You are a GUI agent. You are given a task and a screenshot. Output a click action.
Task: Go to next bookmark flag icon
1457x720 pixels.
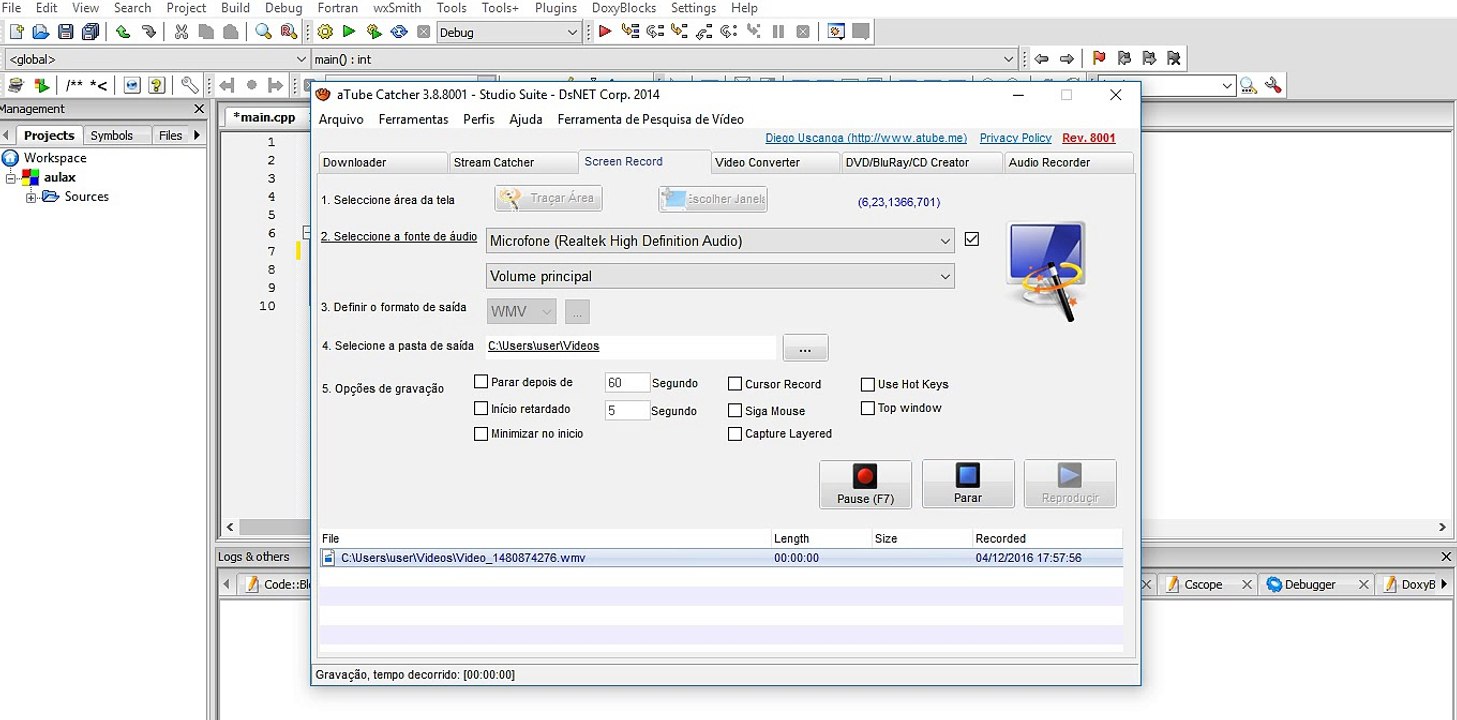click(x=1149, y=59)
